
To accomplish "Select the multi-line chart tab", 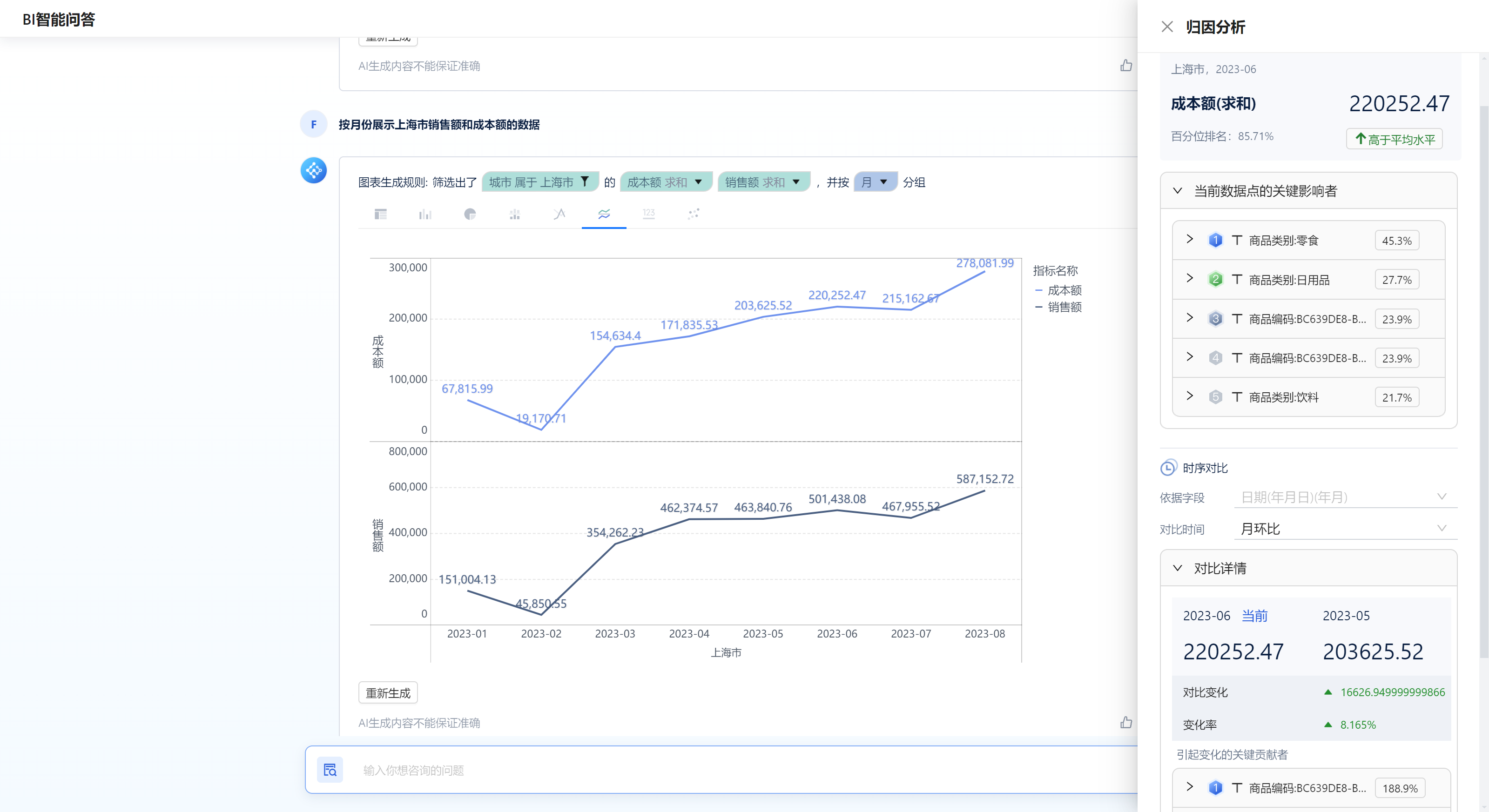I will (604, 215).
